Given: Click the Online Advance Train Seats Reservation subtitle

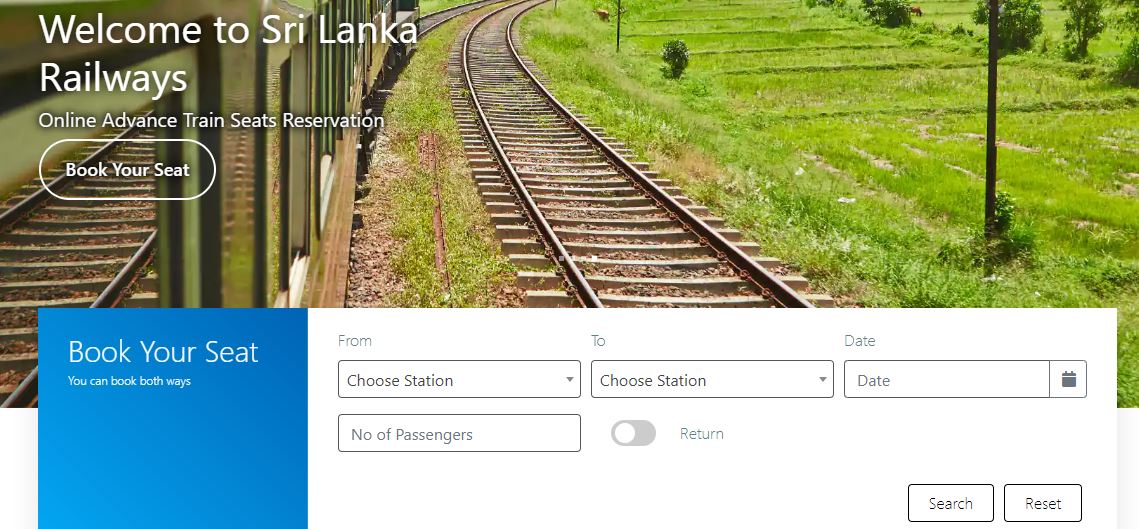Looking at the screenshot, I should (x=211, y=120).
